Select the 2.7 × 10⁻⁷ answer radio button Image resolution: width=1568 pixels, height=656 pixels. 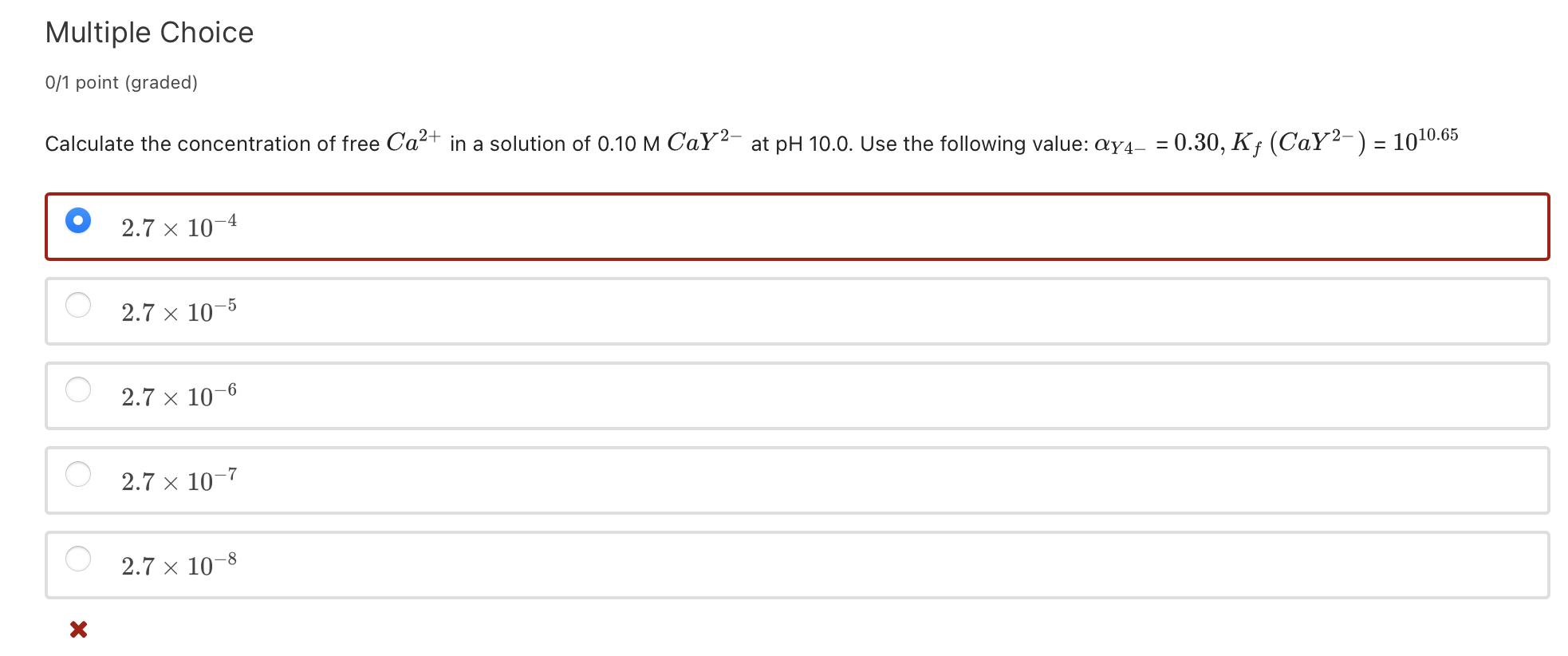click(77, 475)
